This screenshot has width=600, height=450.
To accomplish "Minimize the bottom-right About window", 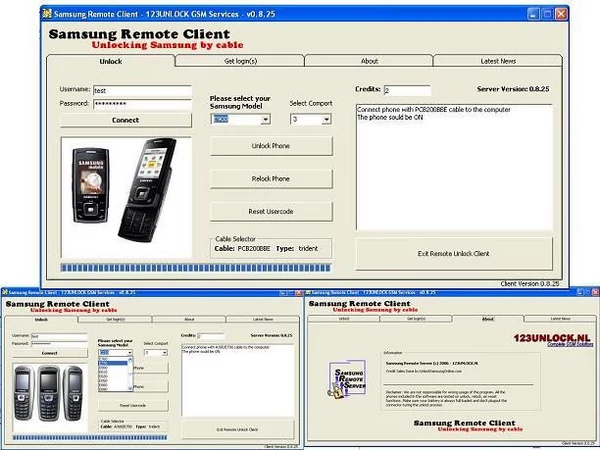I will coord(580,292).
